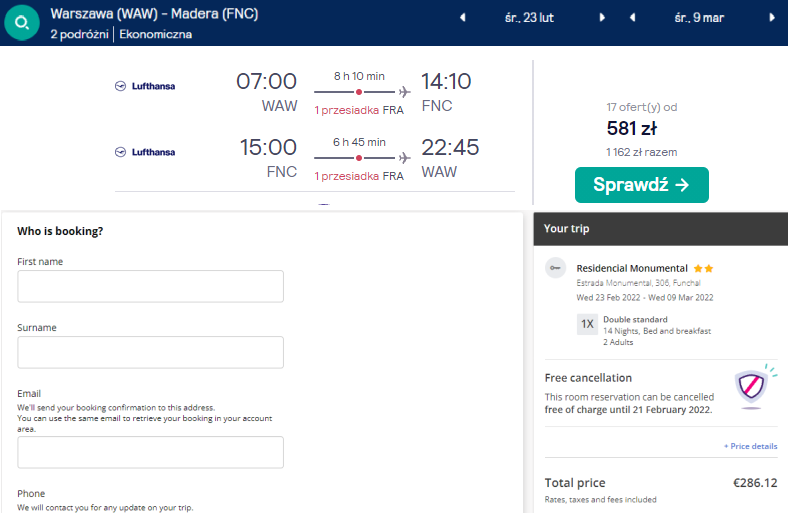The height and width of the screenshot is (519, 788).
Task: Click the First name input field
Action: click(150, 286)
